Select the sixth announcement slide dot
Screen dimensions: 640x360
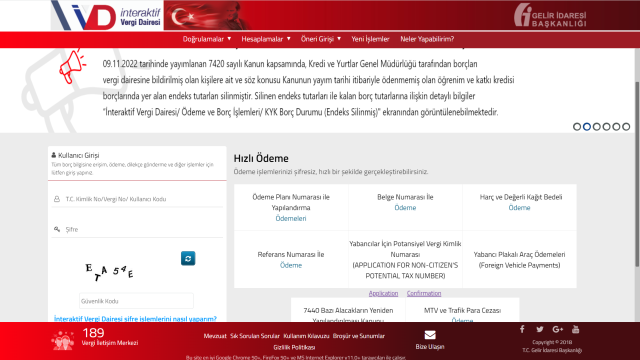[626, 127]
